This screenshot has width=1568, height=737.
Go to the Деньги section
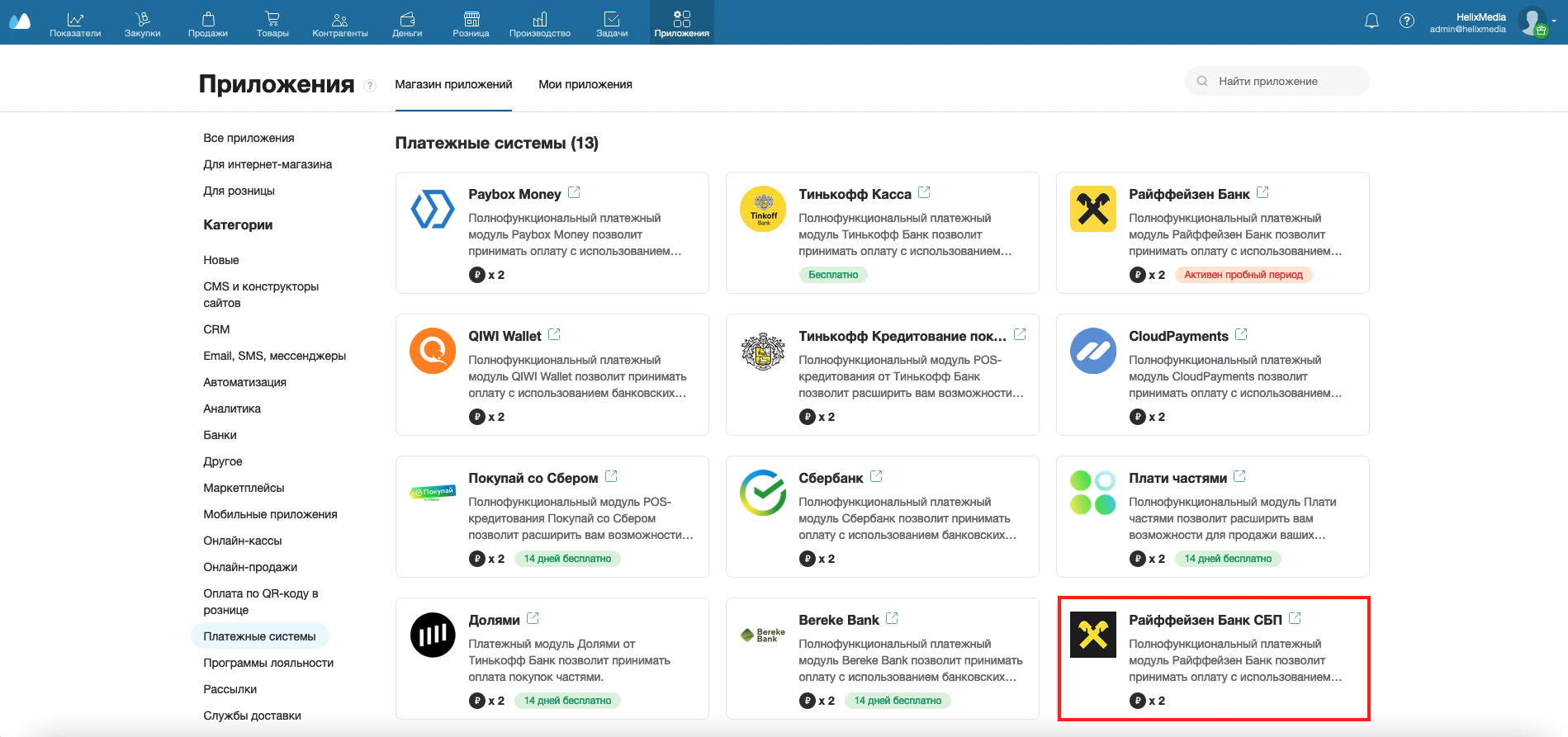click(x=407, y=24)
